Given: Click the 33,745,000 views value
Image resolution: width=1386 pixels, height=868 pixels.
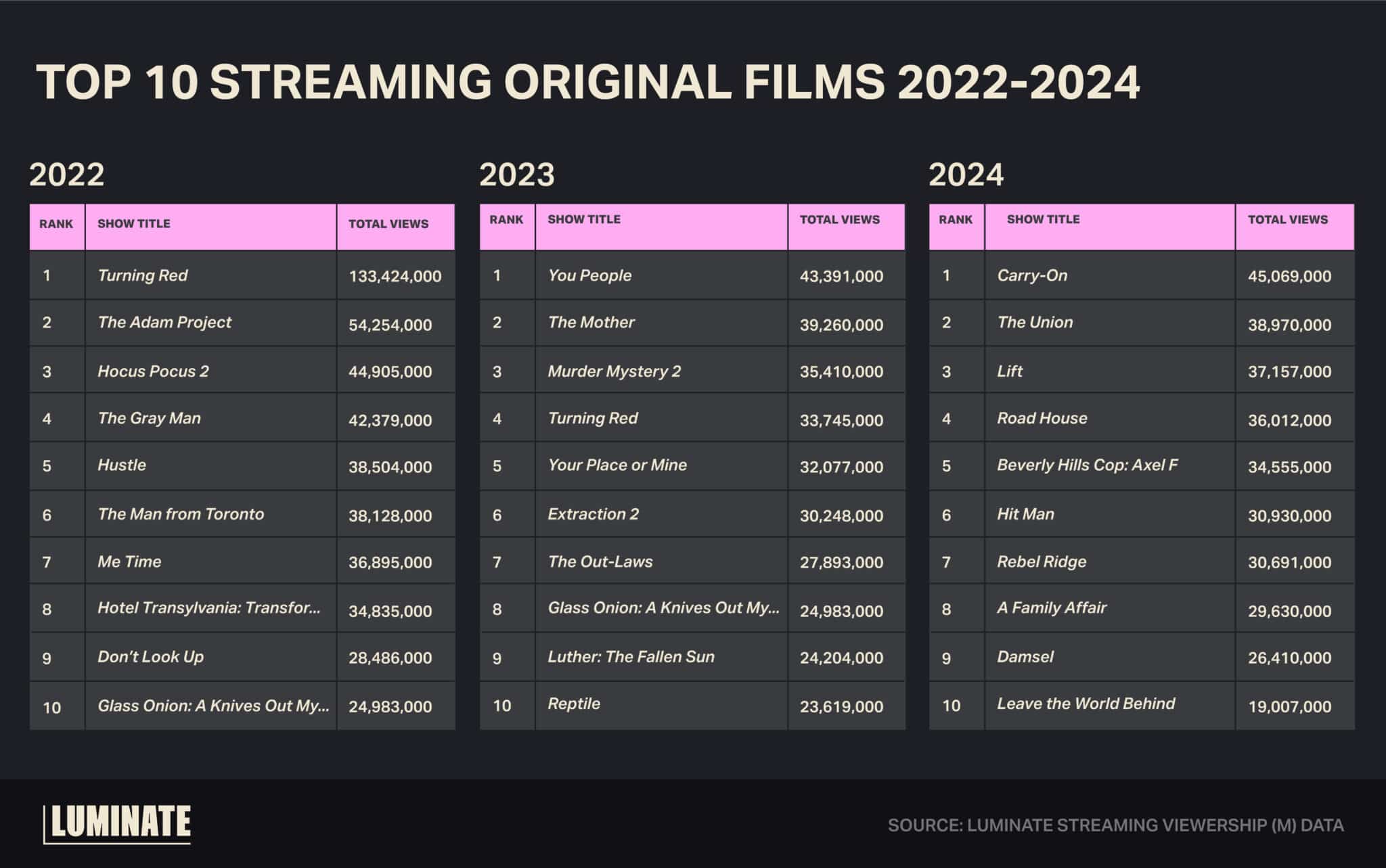Looking at the screenshot, I should tap(842, 420).
